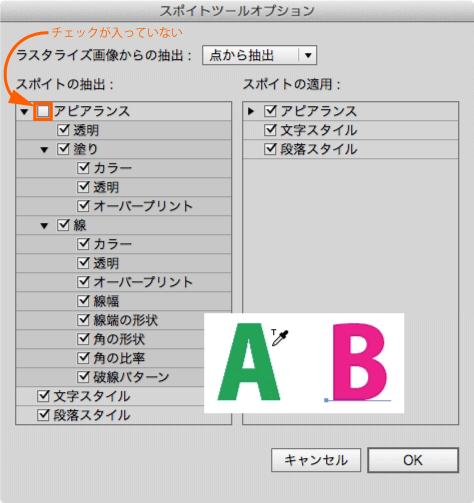Expand アピアランス in スポイトの適用 list
Viewport: 474px width, 503px height.
coord(251,111)
